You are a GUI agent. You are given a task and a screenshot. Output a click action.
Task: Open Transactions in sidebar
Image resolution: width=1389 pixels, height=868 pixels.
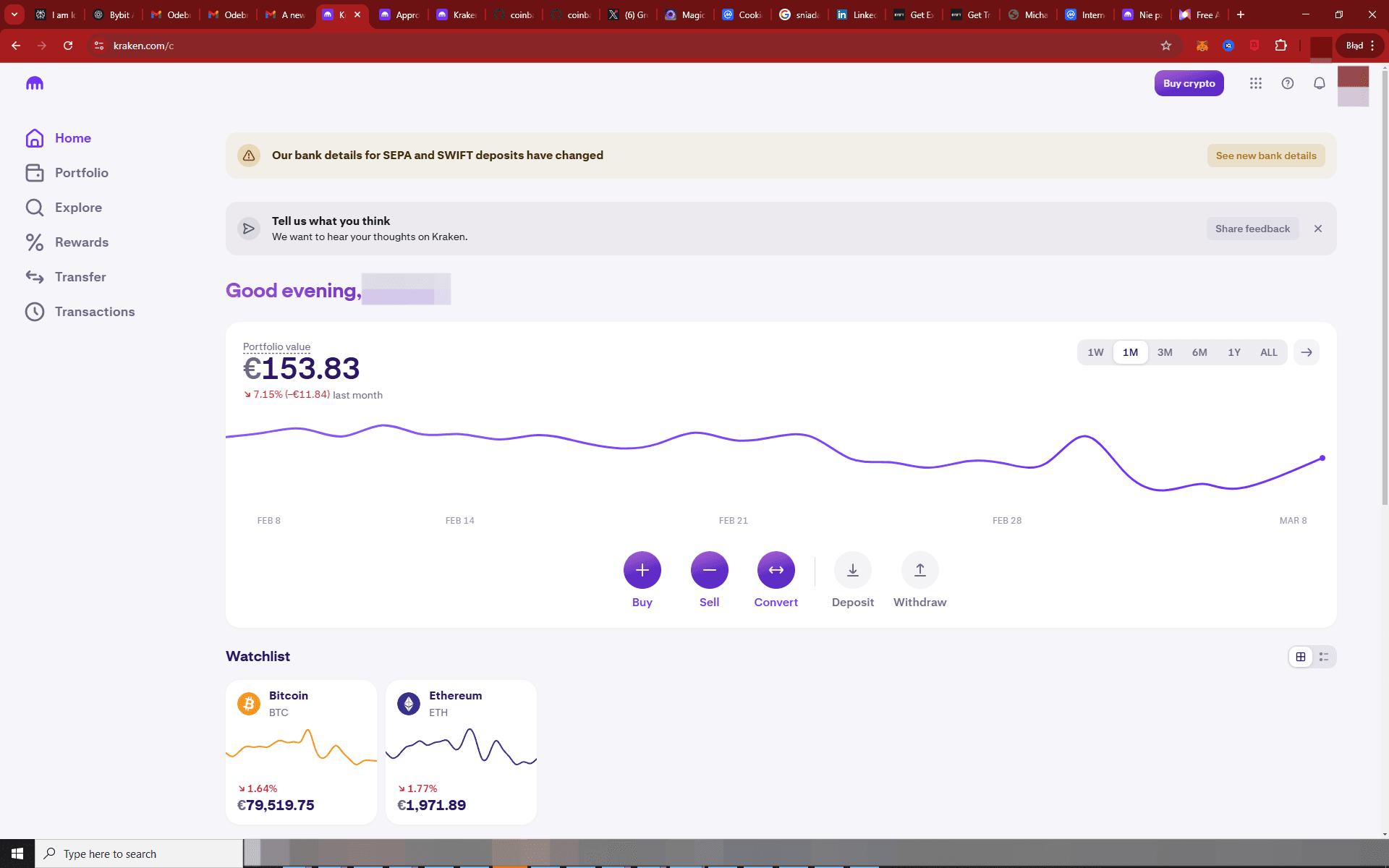click(80, 312)
